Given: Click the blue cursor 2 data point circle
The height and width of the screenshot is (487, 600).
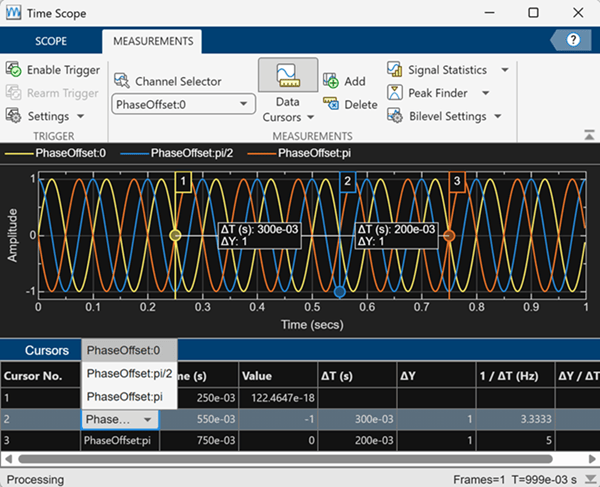Looking at the screenshot, I should click(x=339, y=292).
